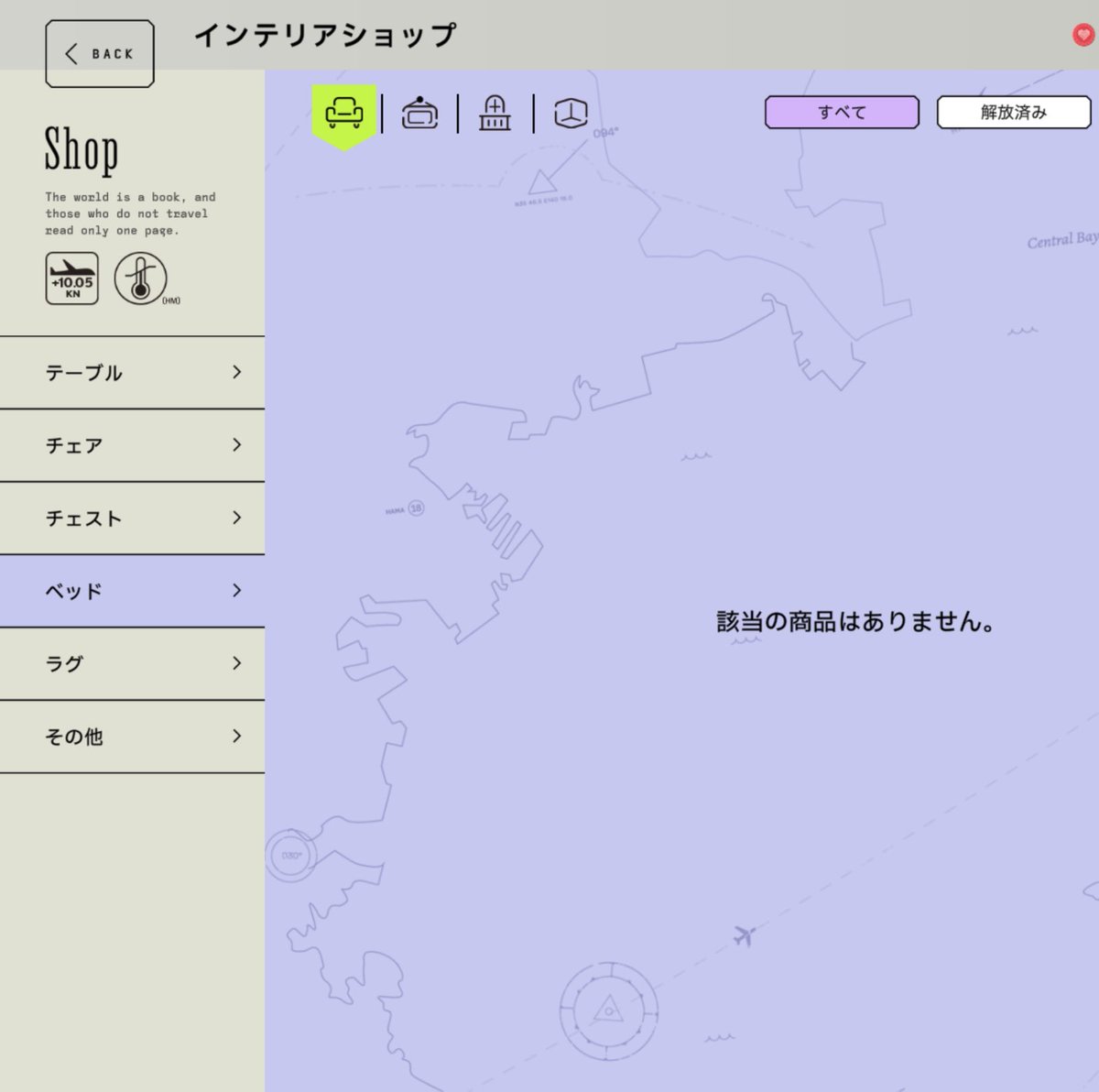Expand テーブル using its chevron arrow
This screenshot has width=1099, height=1092.
pos(237,372)
